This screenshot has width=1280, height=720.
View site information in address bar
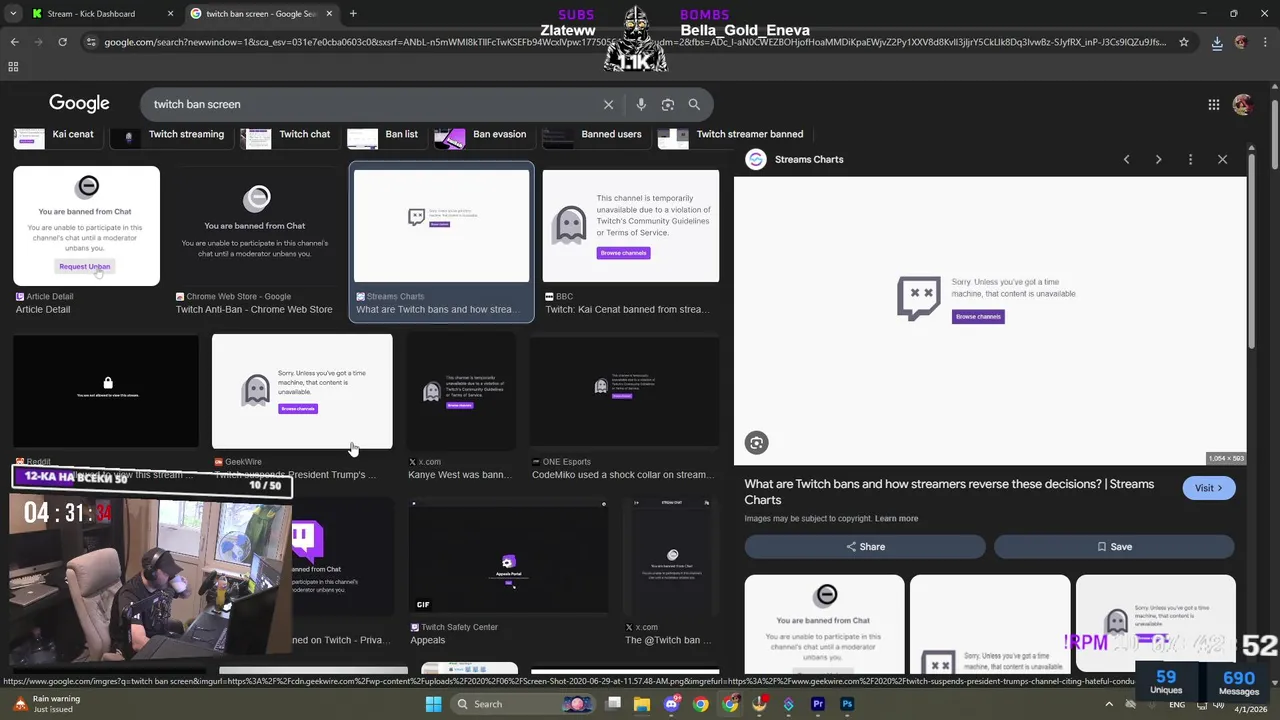point(91,42)
